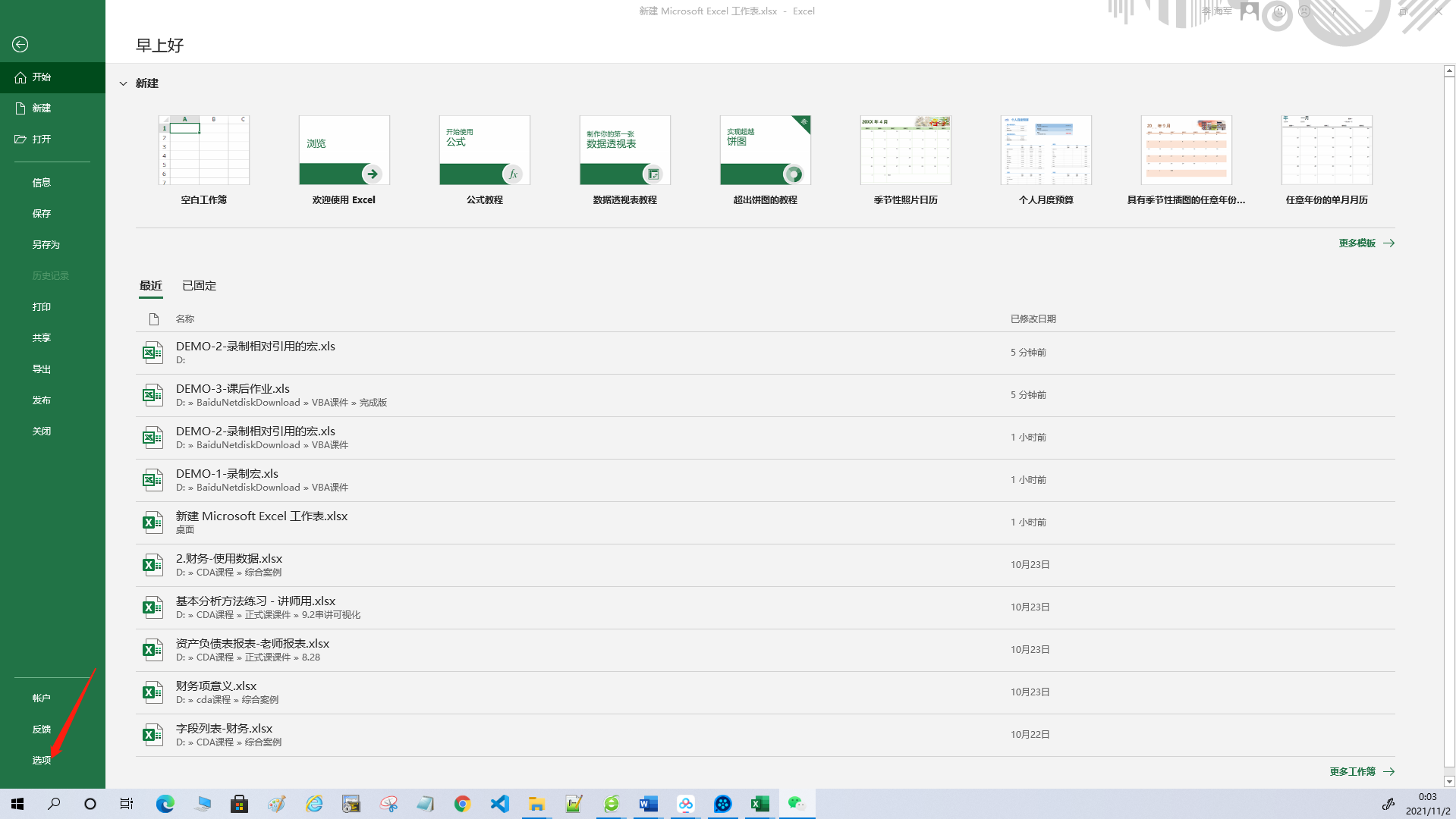
Task: Click the file icon beside DEMO-3-课后作业.xls
Action: click(153, 396)
